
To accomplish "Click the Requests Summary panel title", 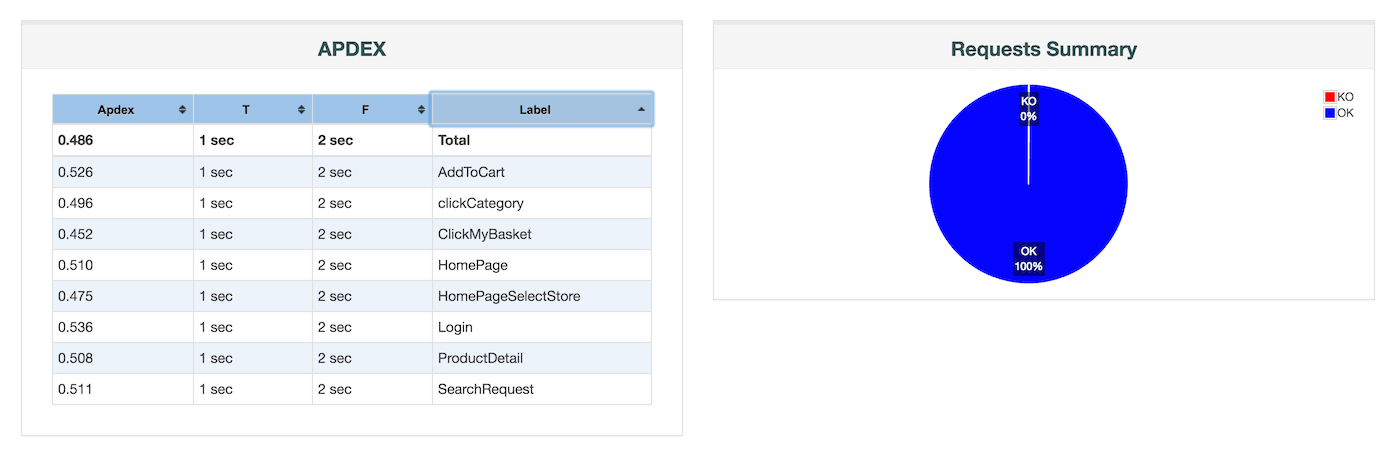I will [1043, 49].
